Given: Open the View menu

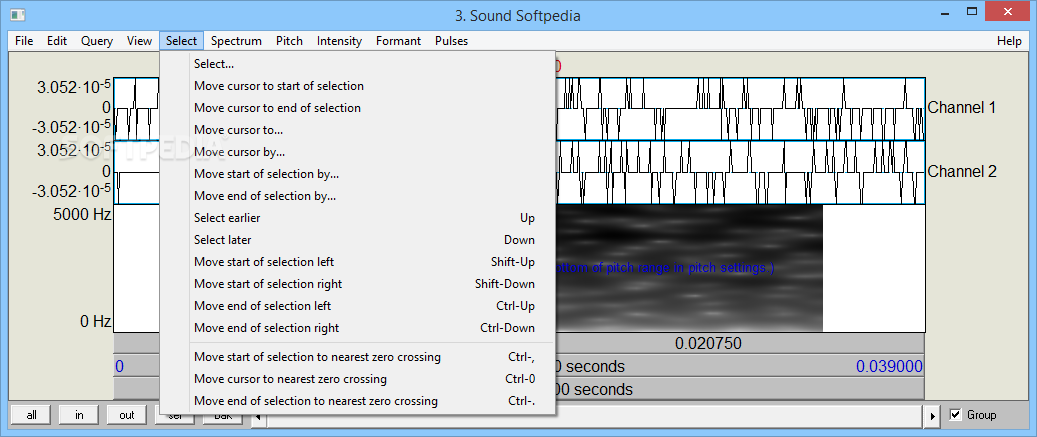Looking at the screenshot, I should coord(140,41).
